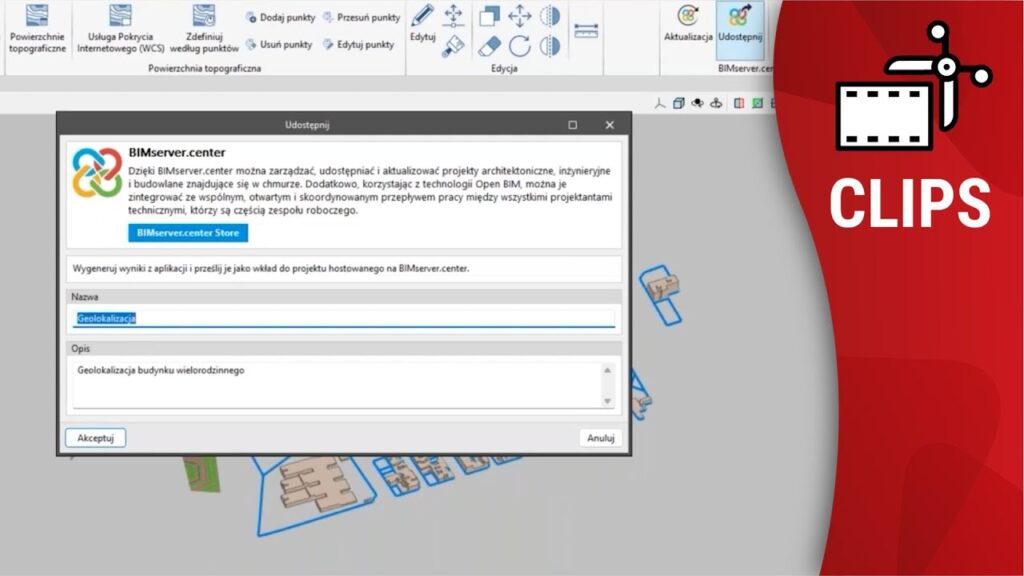Click the Edytuj punkty command
The width and height of the screenshot is (1024, 576).
tap(359, 45)
